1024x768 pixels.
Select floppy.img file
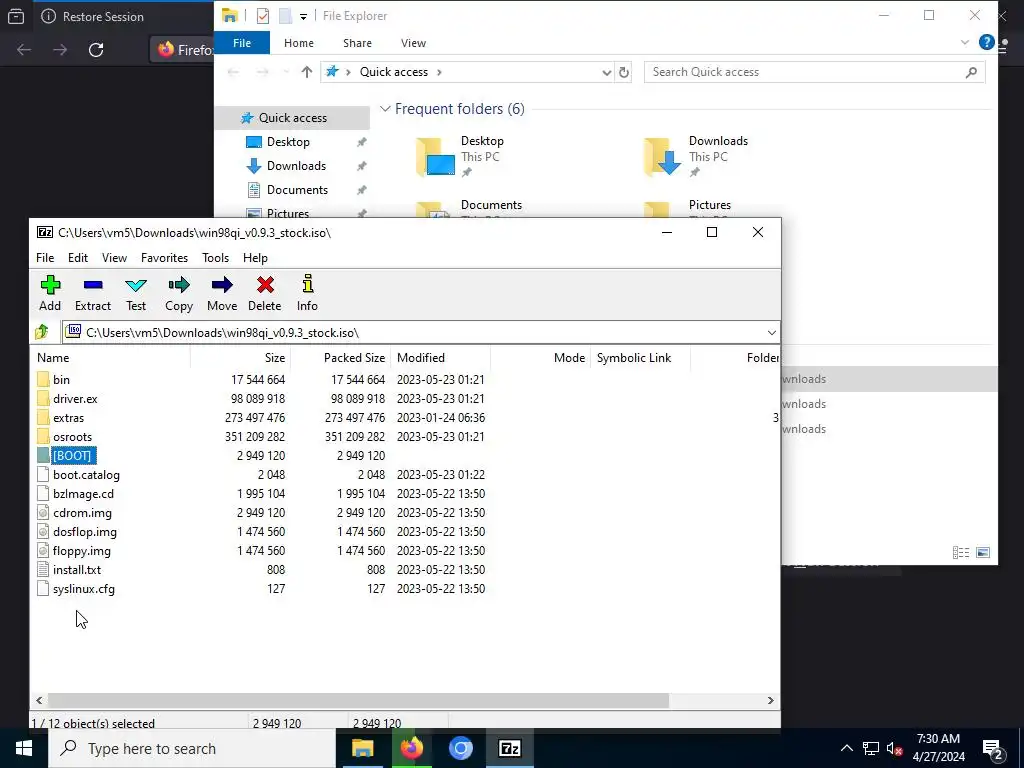(82, 551)
